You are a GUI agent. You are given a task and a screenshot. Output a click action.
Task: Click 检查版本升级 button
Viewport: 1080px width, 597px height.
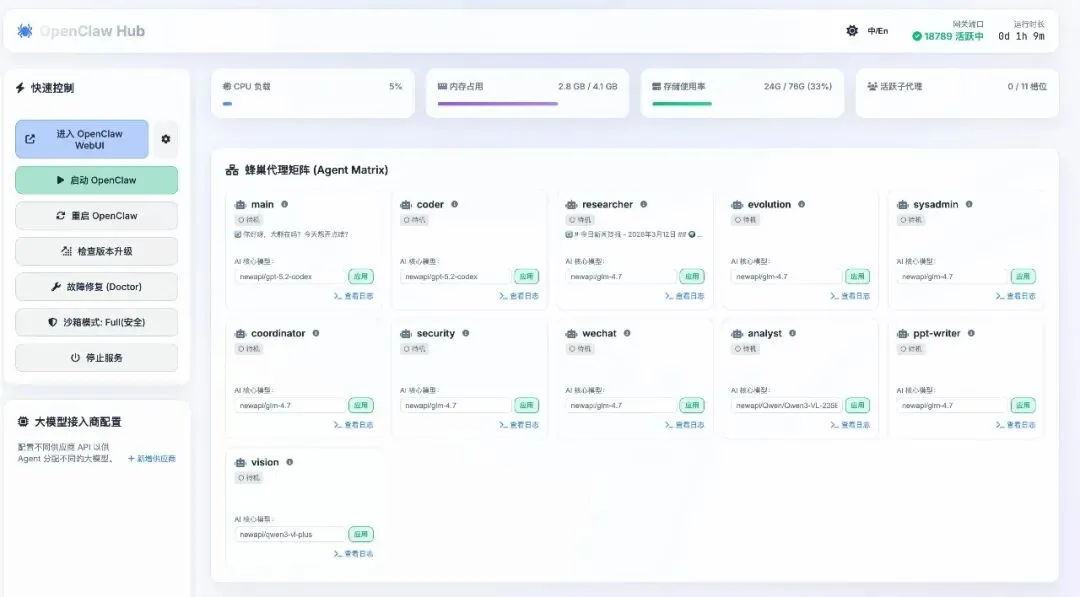click(x=96, y=251)
